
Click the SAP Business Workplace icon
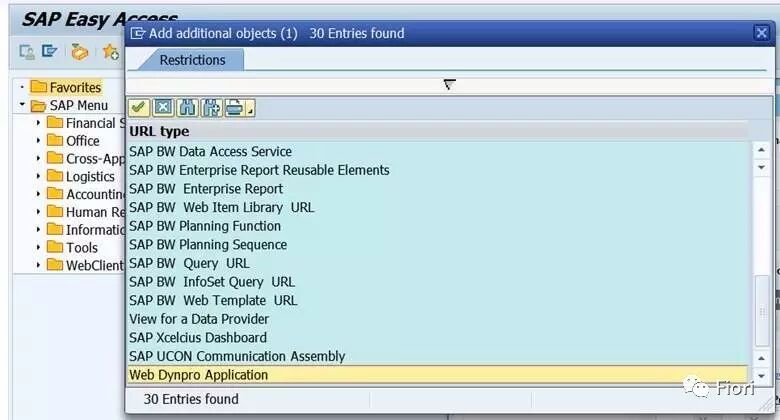point(79,51)
